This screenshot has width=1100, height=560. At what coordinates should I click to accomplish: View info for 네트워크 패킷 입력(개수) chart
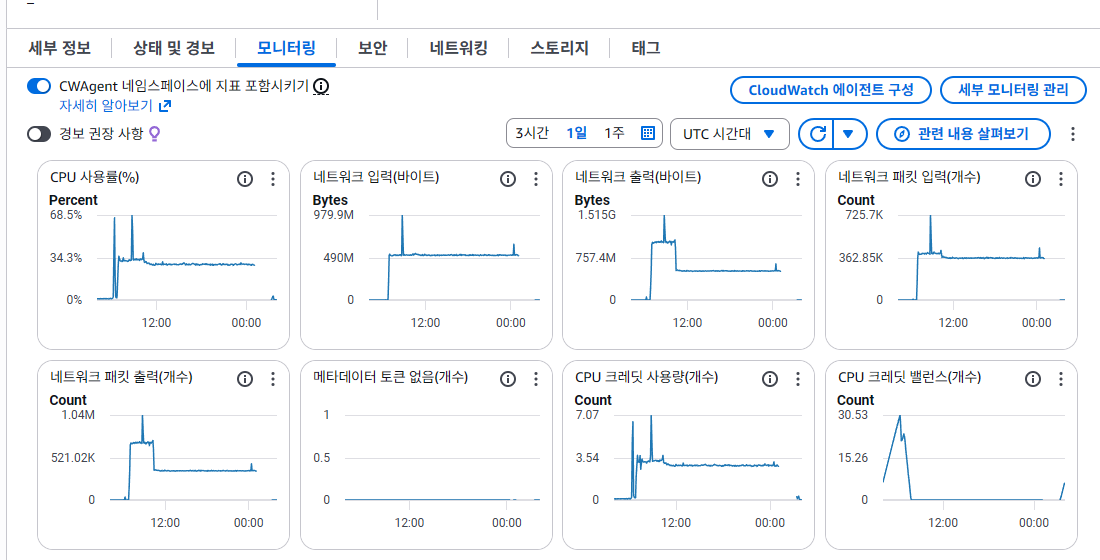click(1033, 179)
